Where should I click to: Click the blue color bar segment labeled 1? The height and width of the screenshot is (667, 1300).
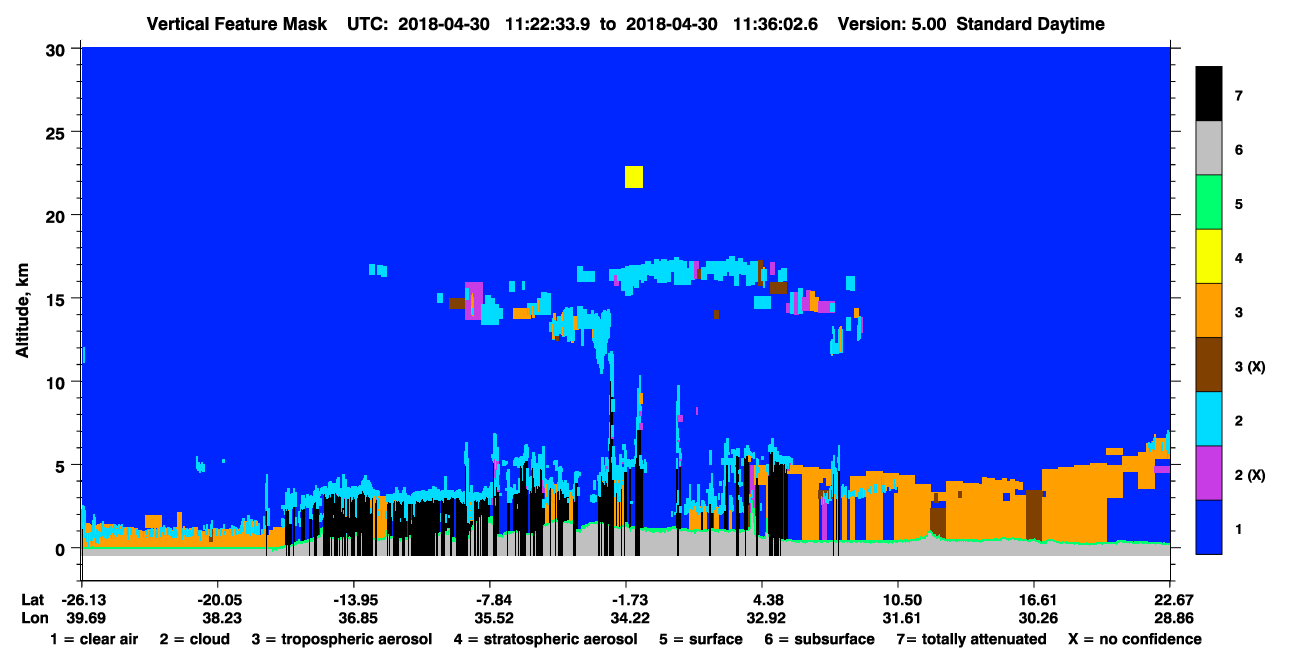[x=1209, y=526]
